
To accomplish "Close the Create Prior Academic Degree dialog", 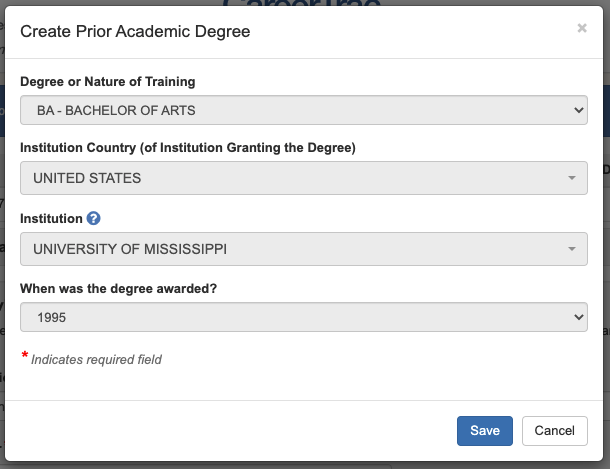I will point(582,29).
